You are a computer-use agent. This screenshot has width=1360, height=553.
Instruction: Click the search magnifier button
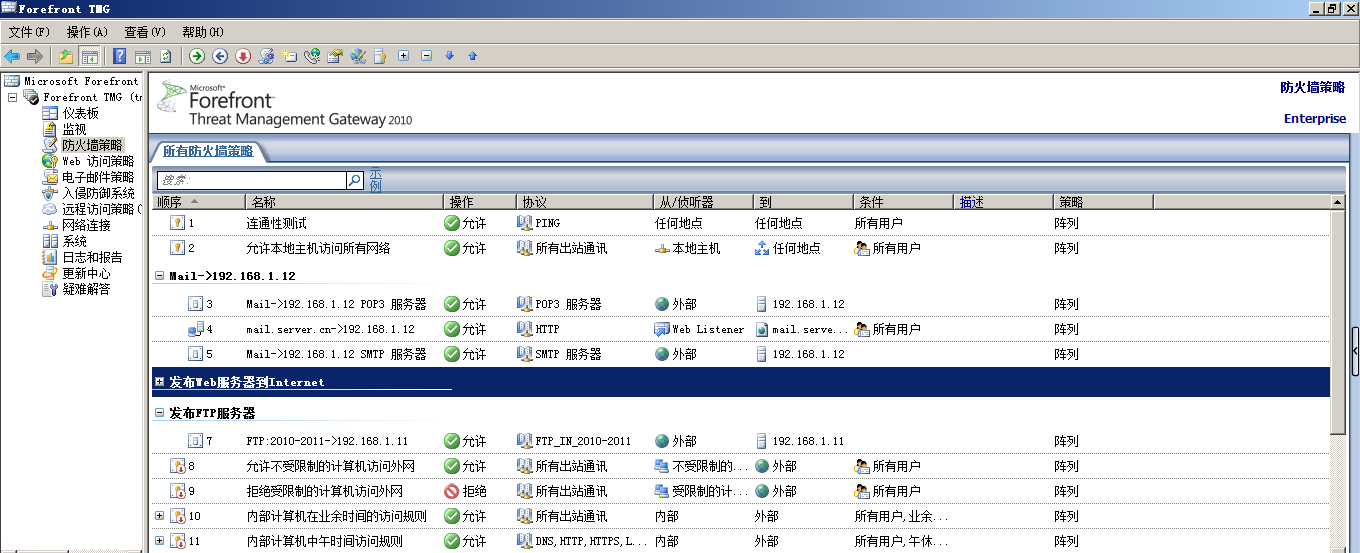point(354,180)
